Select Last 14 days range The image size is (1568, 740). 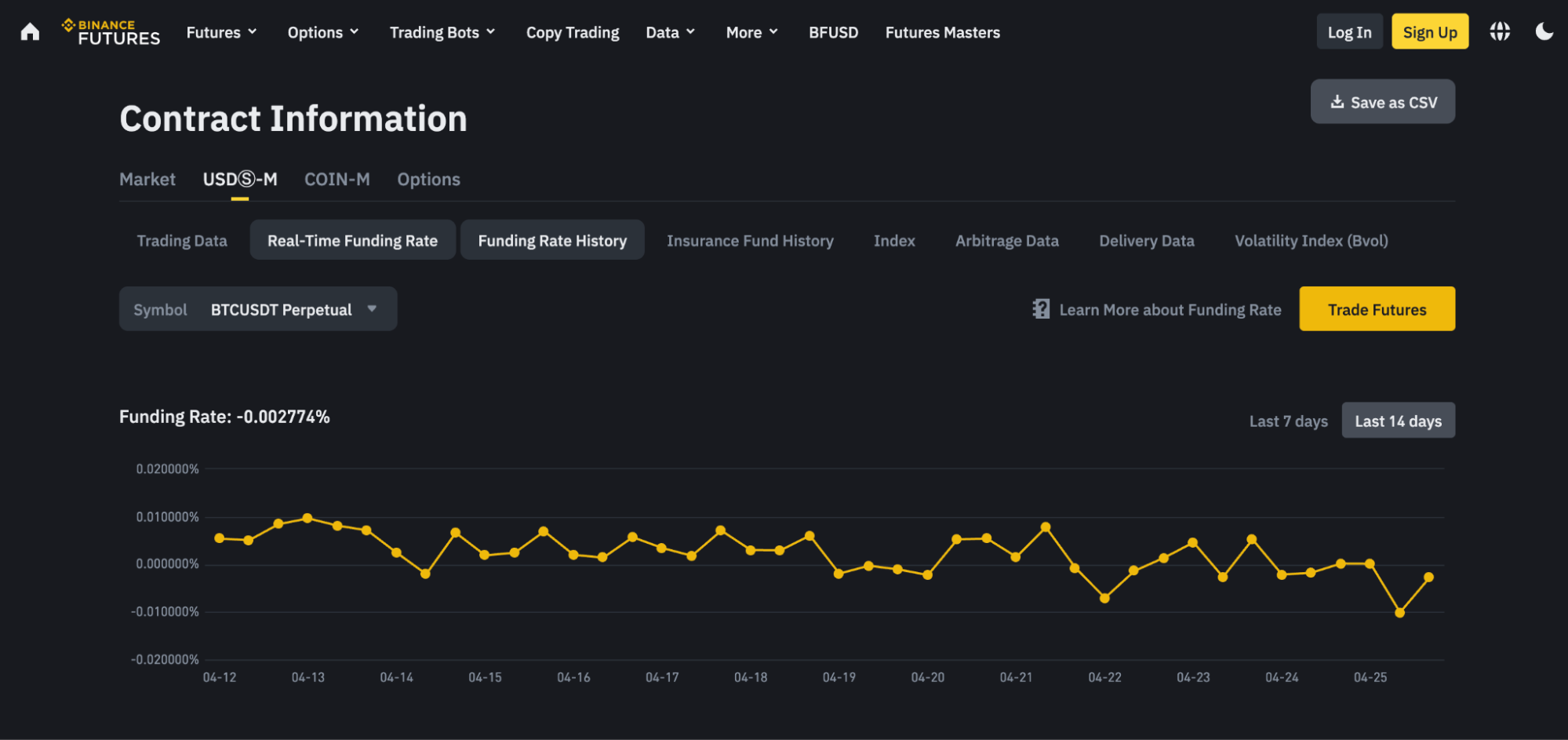point(1398,421)
